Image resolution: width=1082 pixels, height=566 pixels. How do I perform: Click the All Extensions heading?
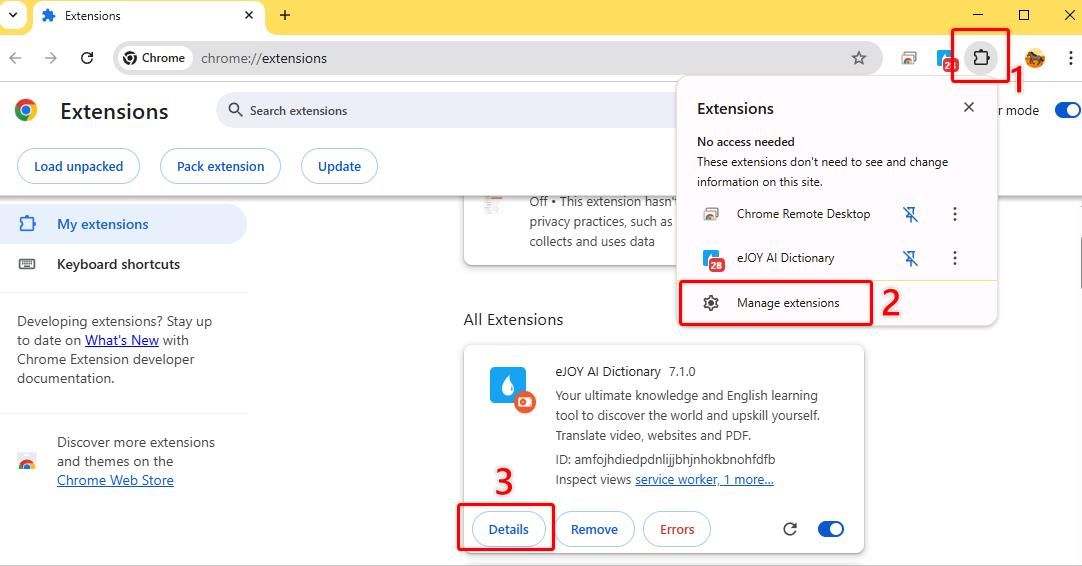[513, 320]
